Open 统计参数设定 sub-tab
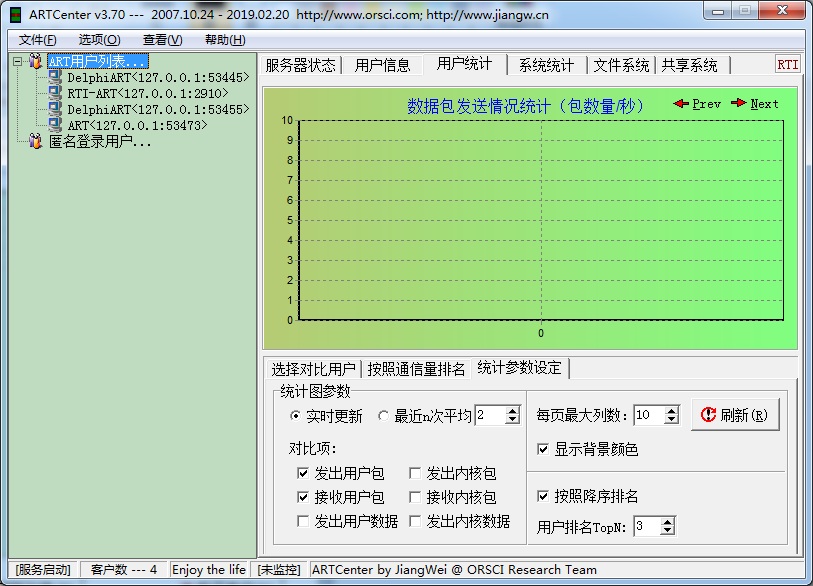This screenshot has height=586, width=813. (x=520, y=368)
